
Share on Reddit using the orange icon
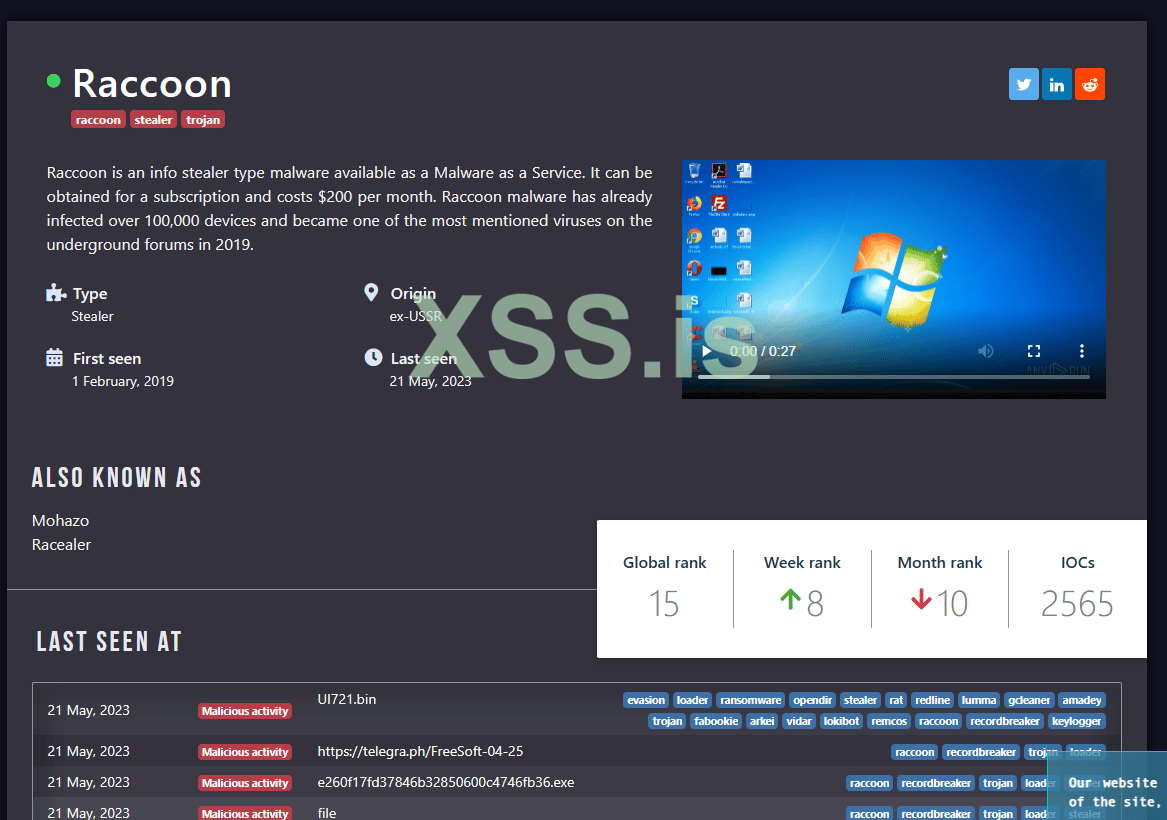tap(1090, 84)
